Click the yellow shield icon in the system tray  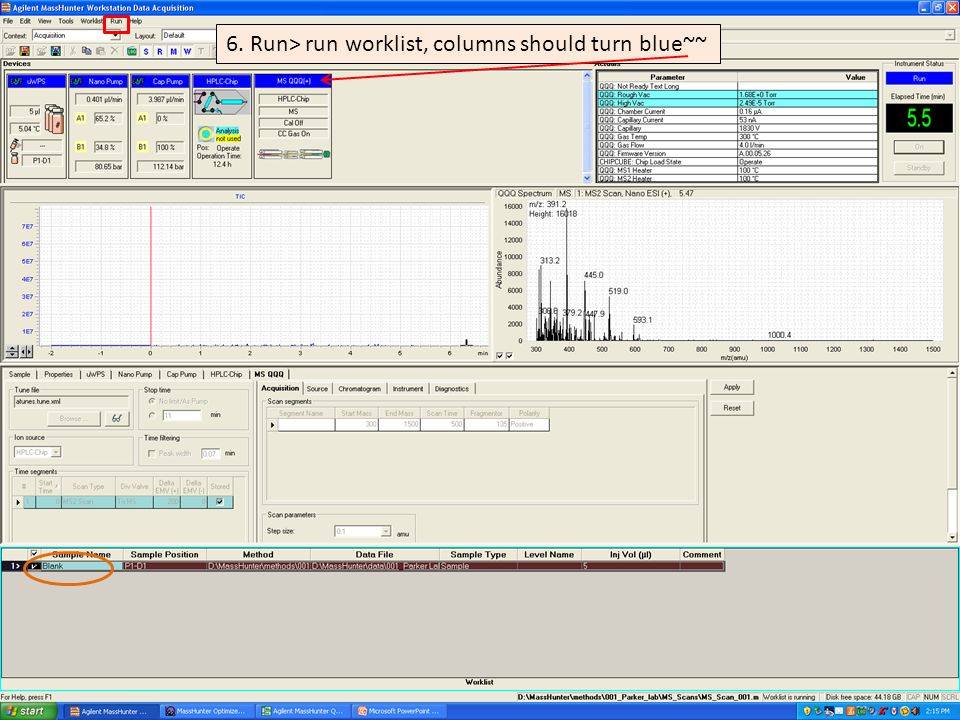(807, 711)
